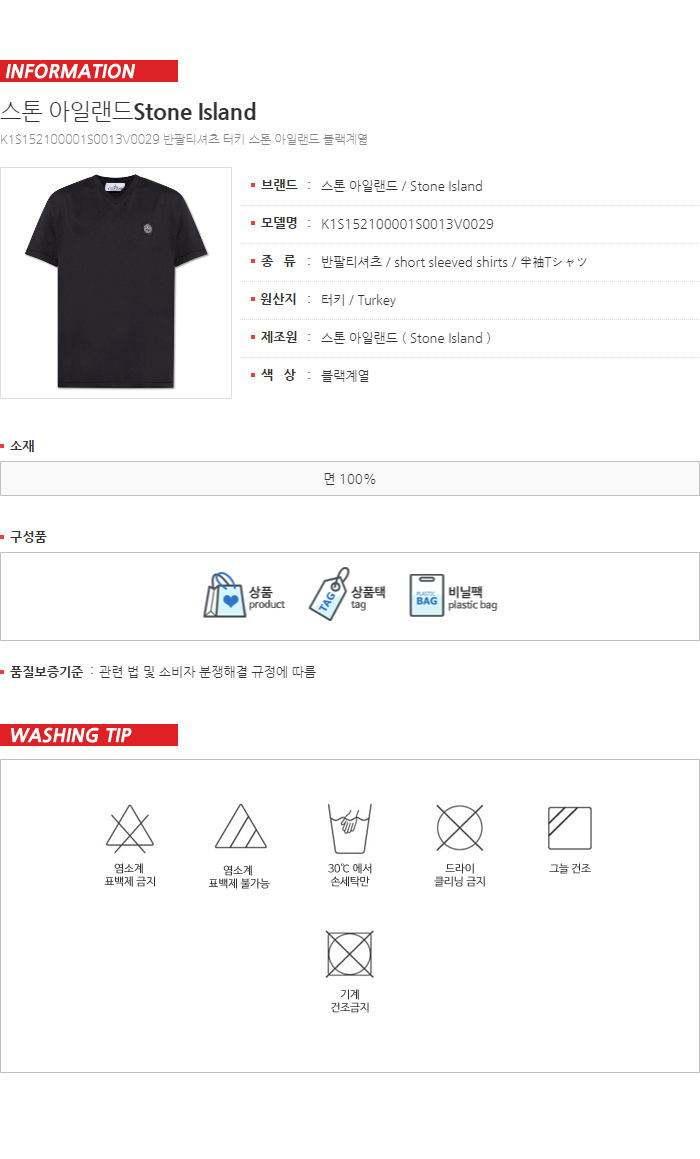Click the shopping bag product icon
The width and height of the screenshot is (700, 1159).
(224, 596)
